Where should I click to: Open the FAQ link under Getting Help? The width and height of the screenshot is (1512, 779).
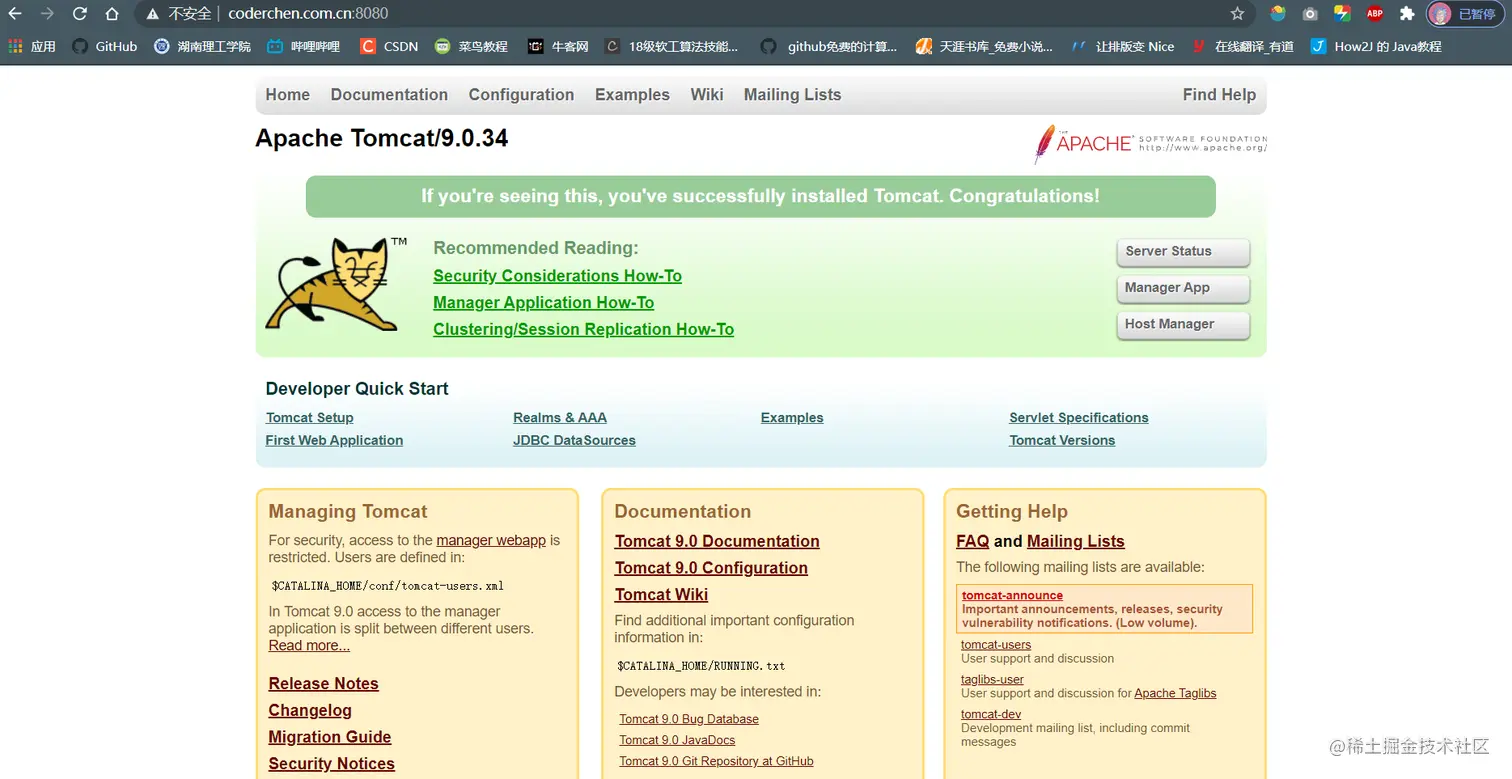(x=972, y=541)
